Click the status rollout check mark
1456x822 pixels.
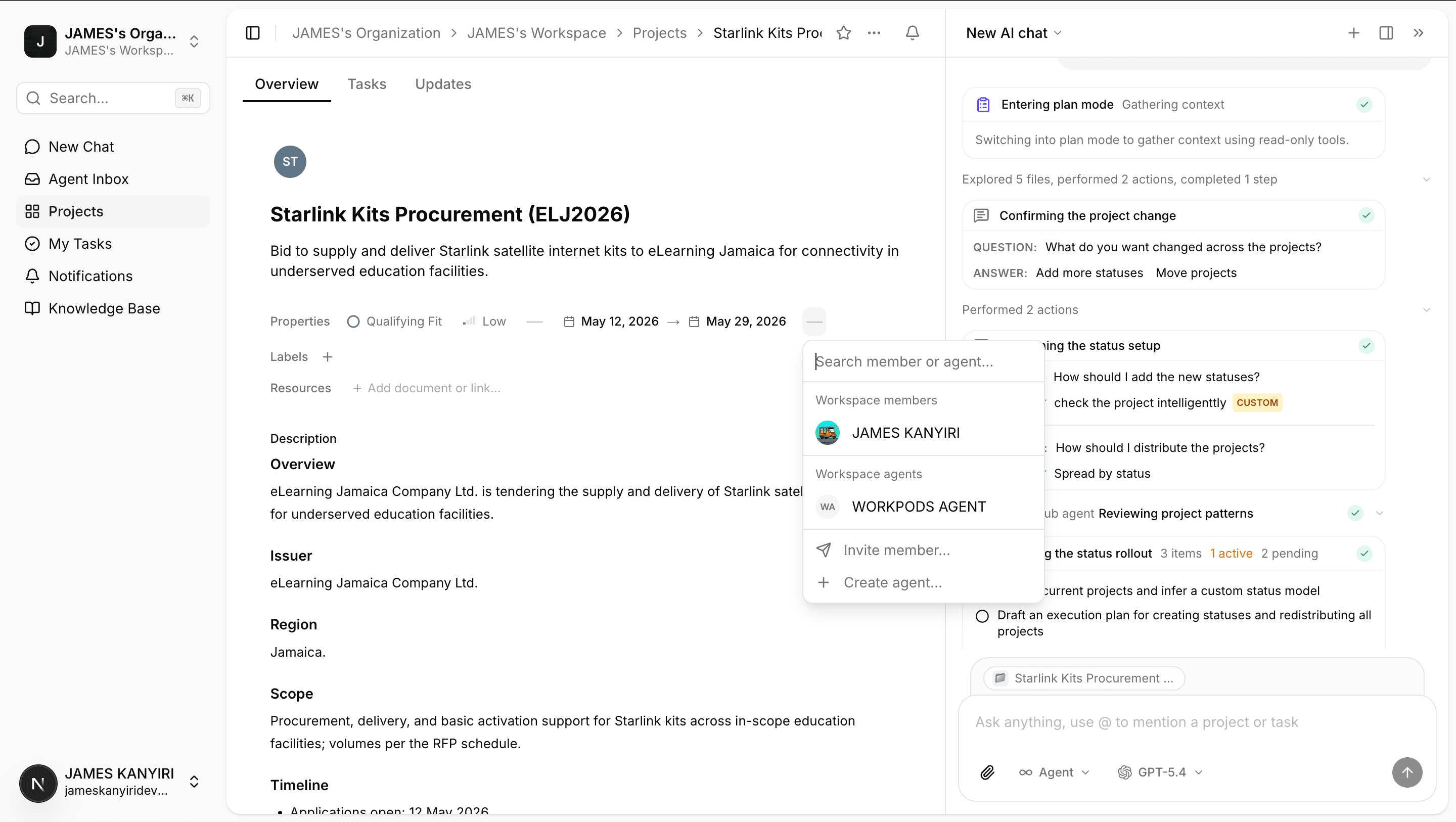(x=1364, y=554)
